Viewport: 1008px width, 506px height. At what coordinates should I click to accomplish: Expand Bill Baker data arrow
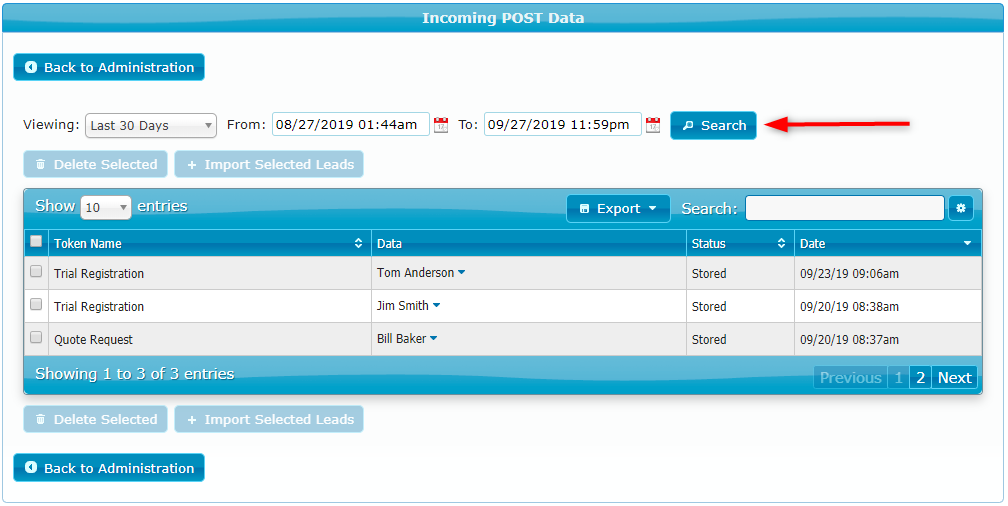tap(433, 338)
